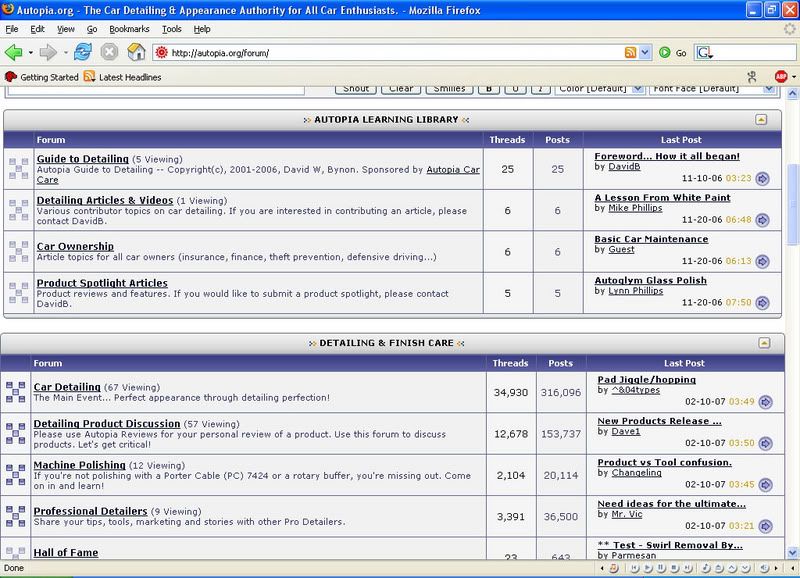Screen dimensions: 800x578
Task: View user Mike Phillips profile link
Action: pyautogui.click(x=635, y=208)
